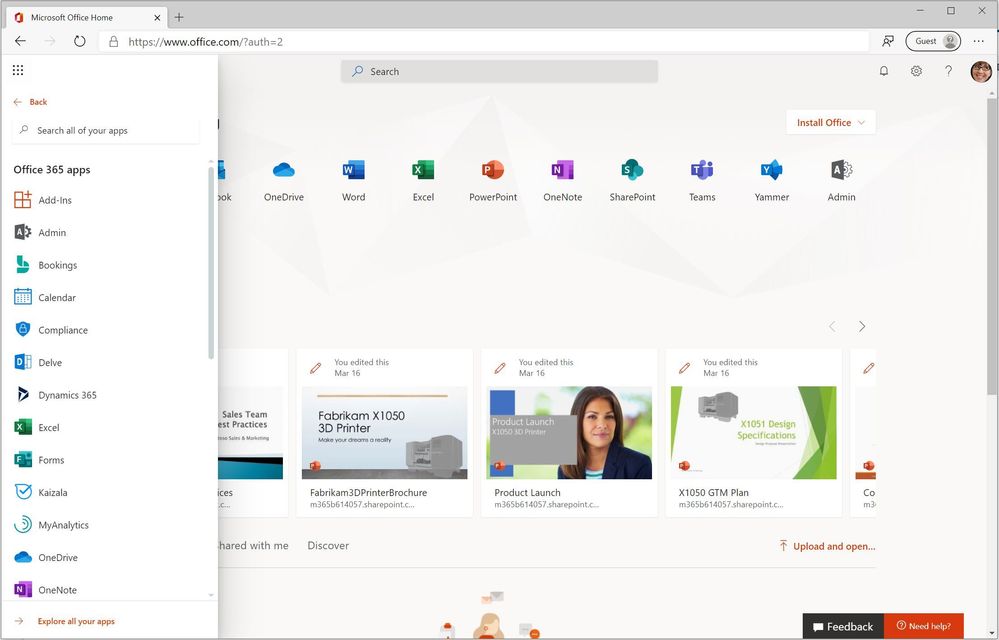999x640 pixels.
Task: Open the Guest profile menu in the browser
Action: (x=933, y=41)
